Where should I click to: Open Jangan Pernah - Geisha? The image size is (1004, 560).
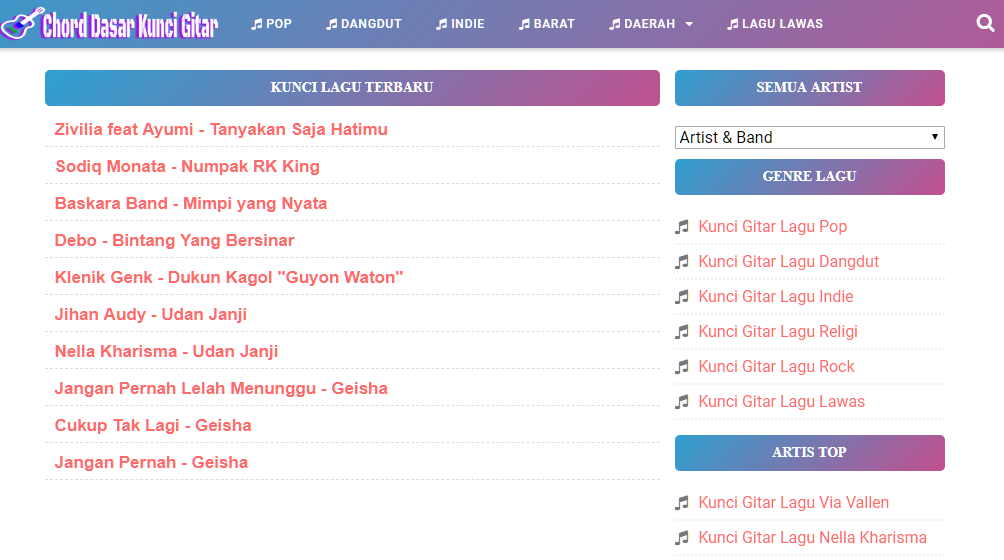coord(151,463)
